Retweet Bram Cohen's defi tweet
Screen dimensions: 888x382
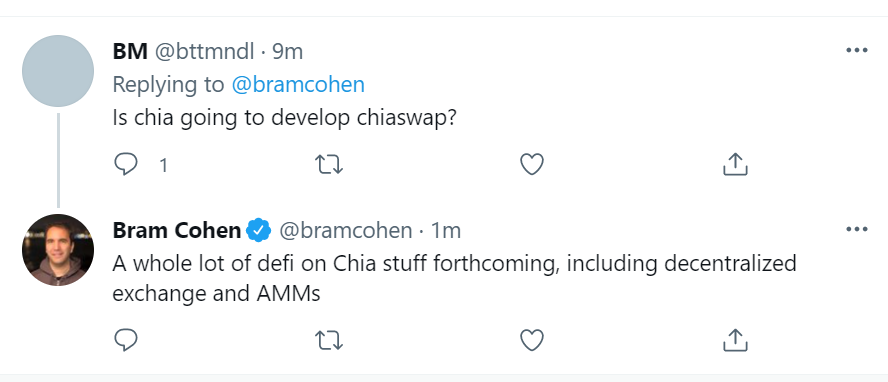328,340
